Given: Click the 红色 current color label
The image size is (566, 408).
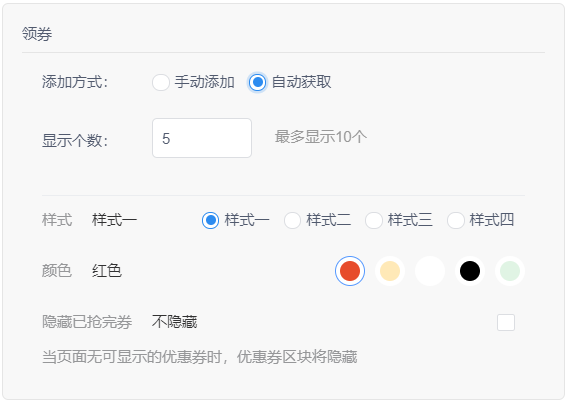Looking at the screenshot, I should click(107, 271).
